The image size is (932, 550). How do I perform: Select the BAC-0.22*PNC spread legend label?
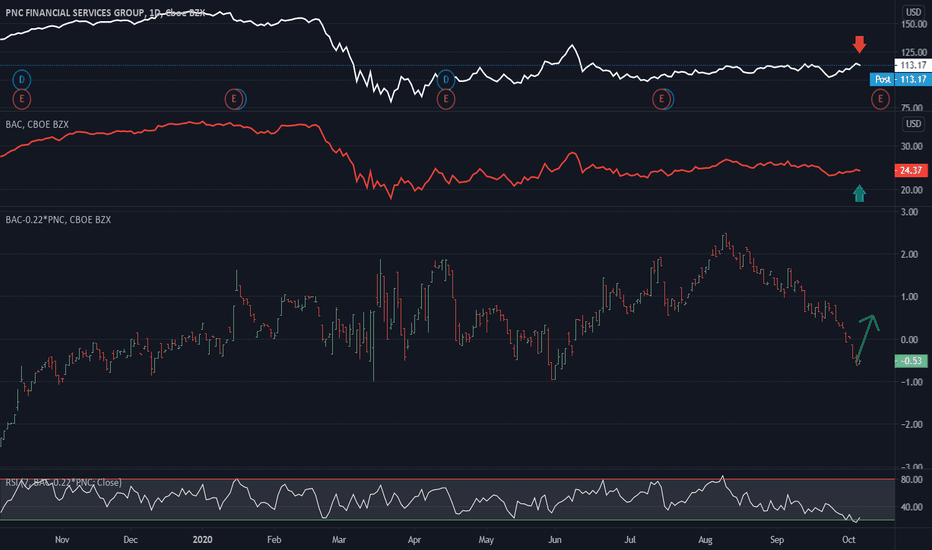(x=58, y=219)
